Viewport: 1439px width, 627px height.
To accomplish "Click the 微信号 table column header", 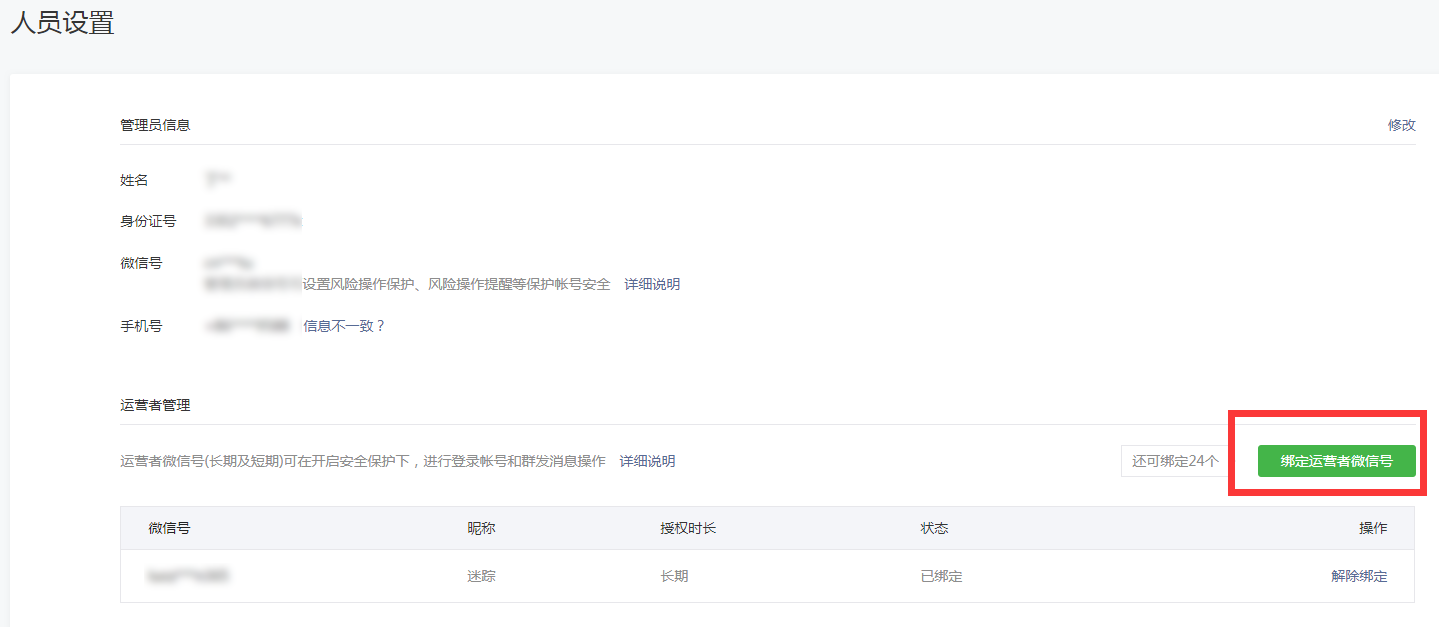I will 169,528.
